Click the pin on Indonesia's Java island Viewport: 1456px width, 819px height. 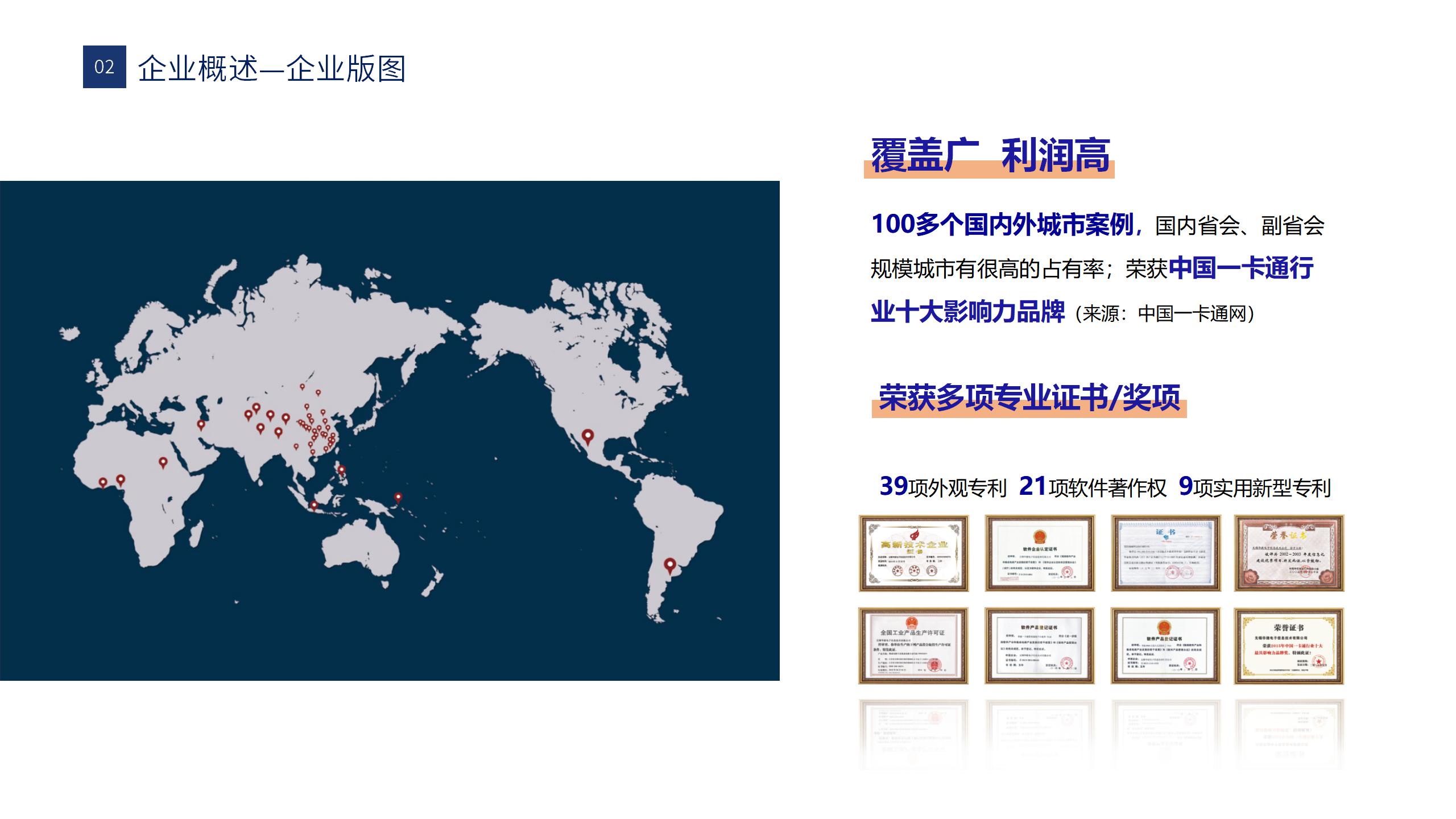pos(314,505)
